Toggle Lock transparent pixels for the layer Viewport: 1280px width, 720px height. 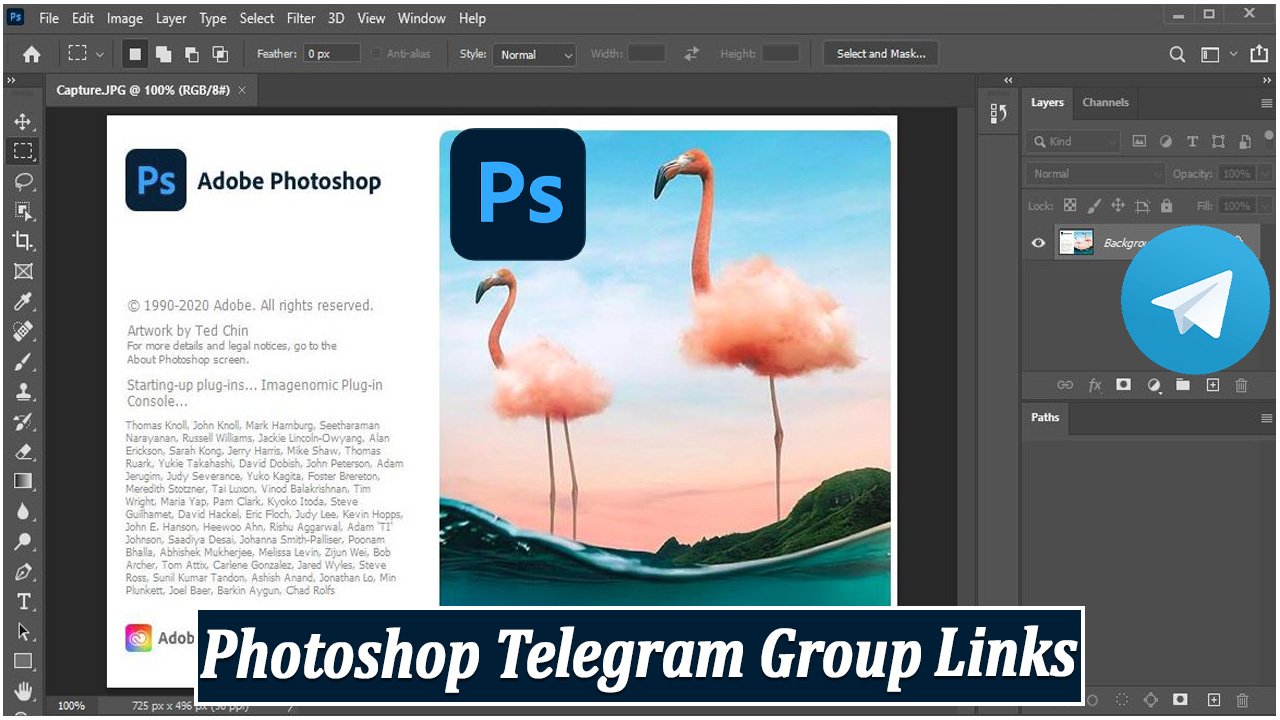1068,205
